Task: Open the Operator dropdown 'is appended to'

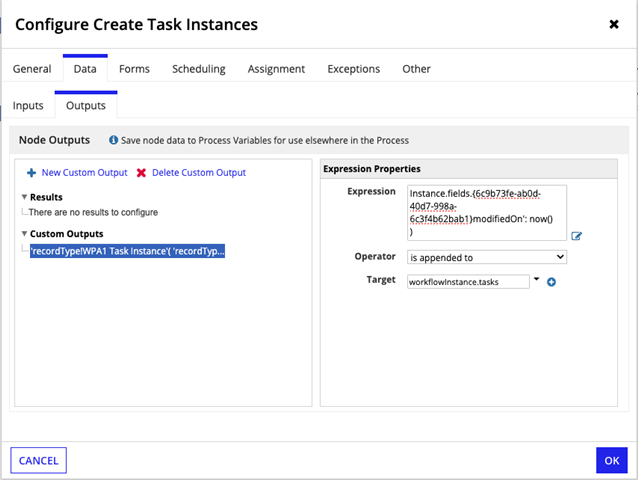Action: (x=487, y=257)
